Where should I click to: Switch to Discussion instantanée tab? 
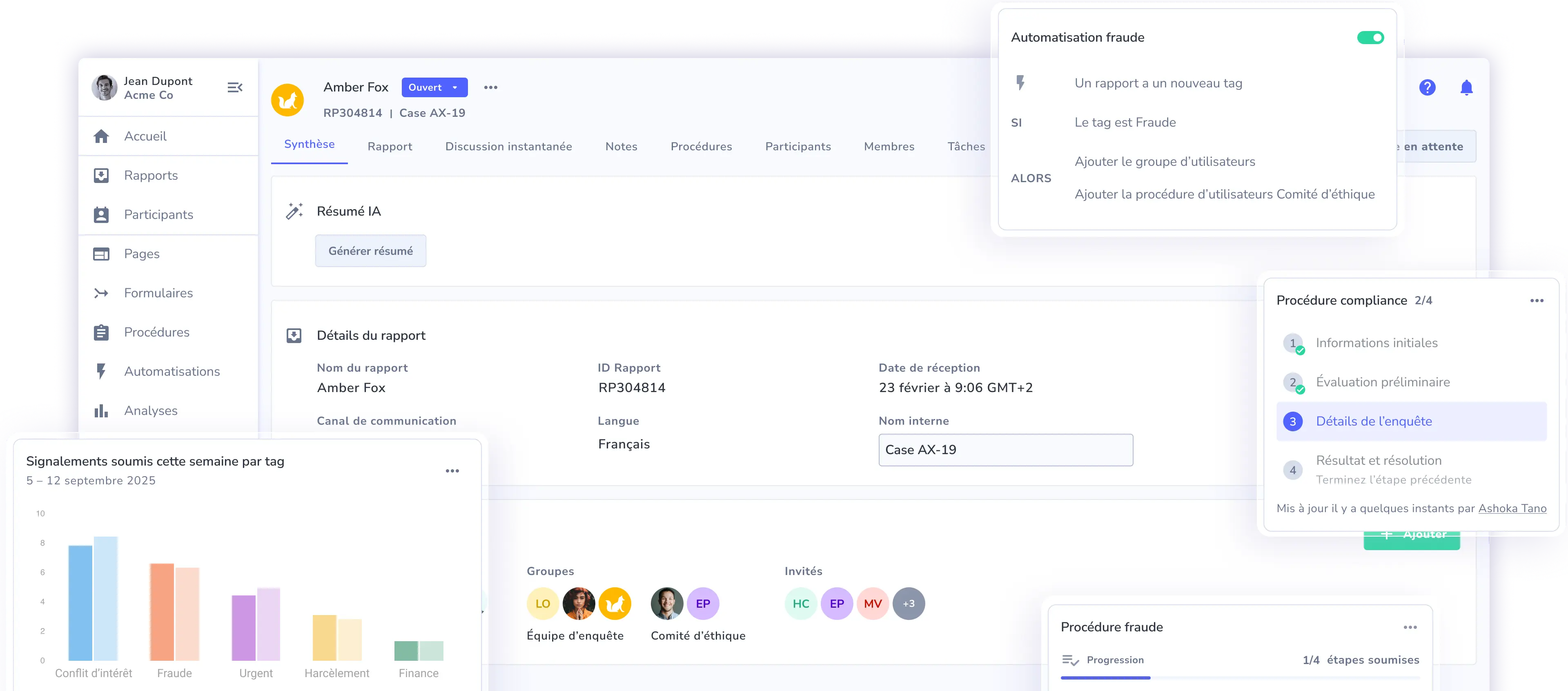click(508, 147)
